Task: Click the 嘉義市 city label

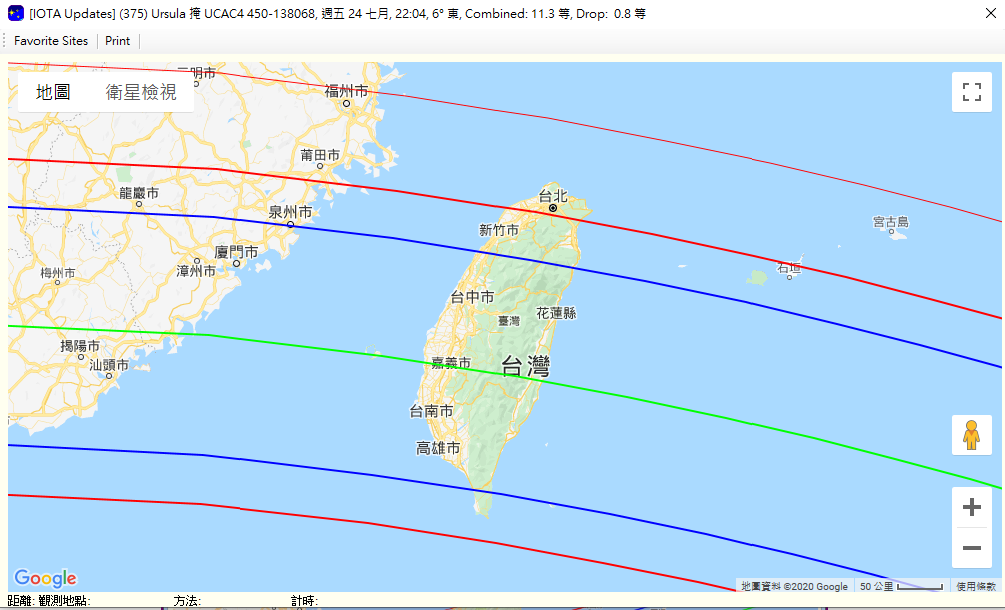Action: coord(451,363)
